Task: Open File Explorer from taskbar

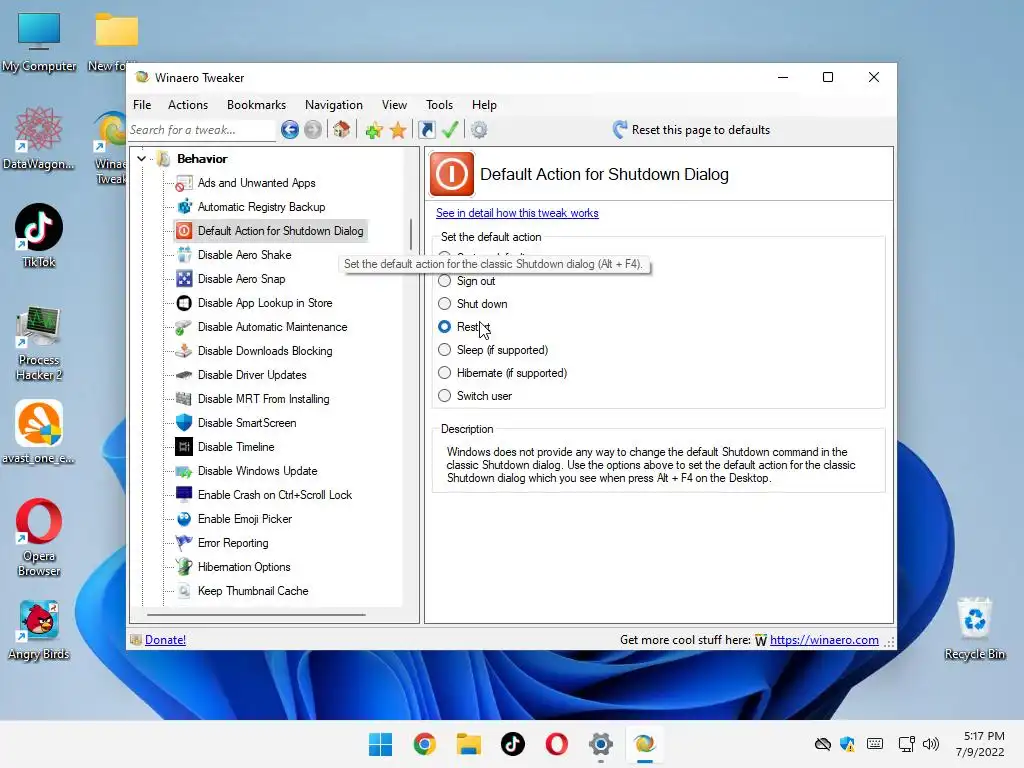Action: (x=468, y=744)
